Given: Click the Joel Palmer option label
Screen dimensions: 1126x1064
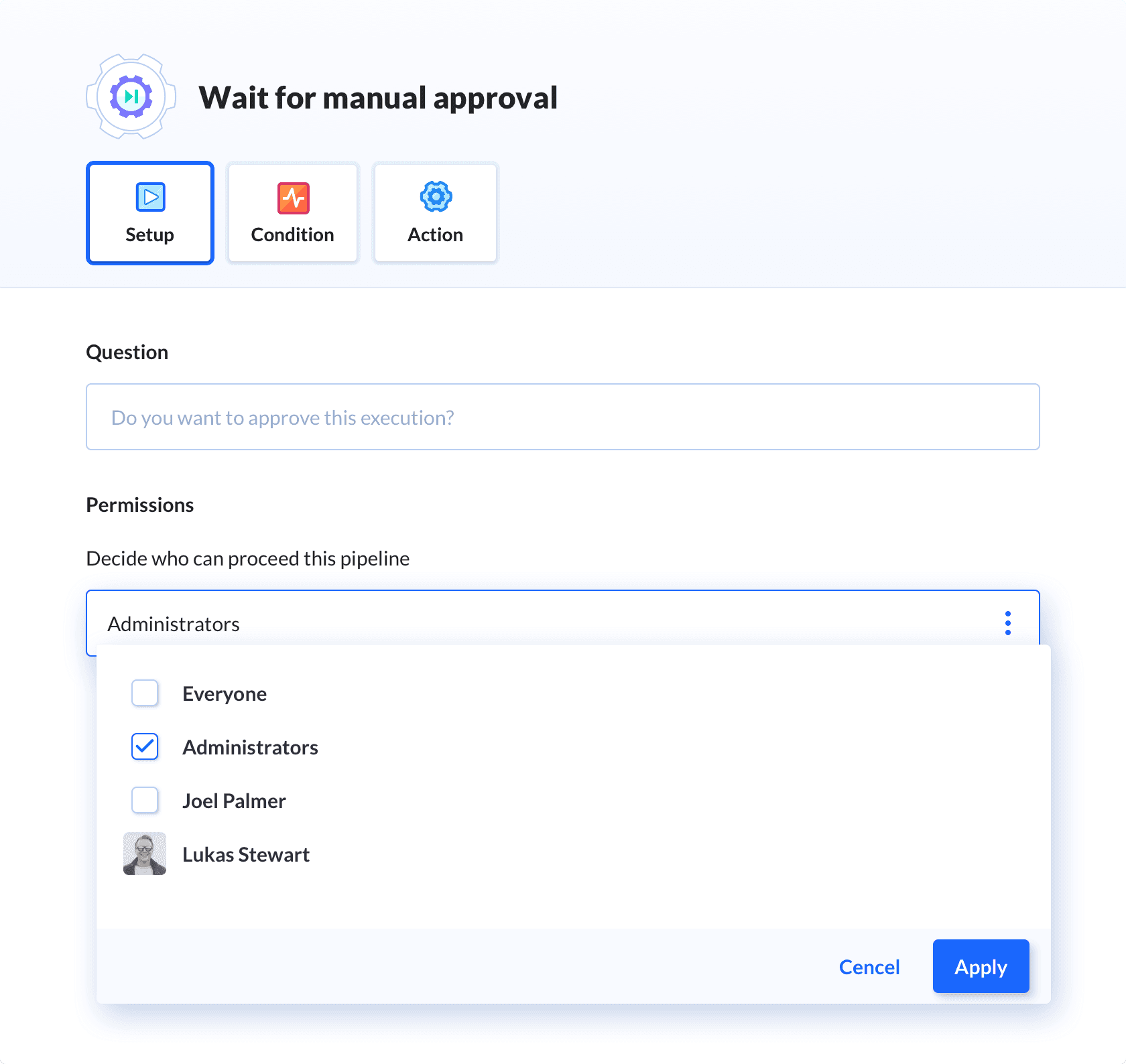Looking at the screenshot, I should pyautogui.click(x=234, y=801).
